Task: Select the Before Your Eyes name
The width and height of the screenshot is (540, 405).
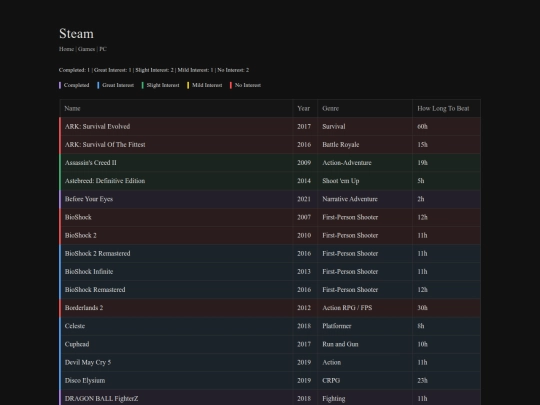Action: (89, 199)
